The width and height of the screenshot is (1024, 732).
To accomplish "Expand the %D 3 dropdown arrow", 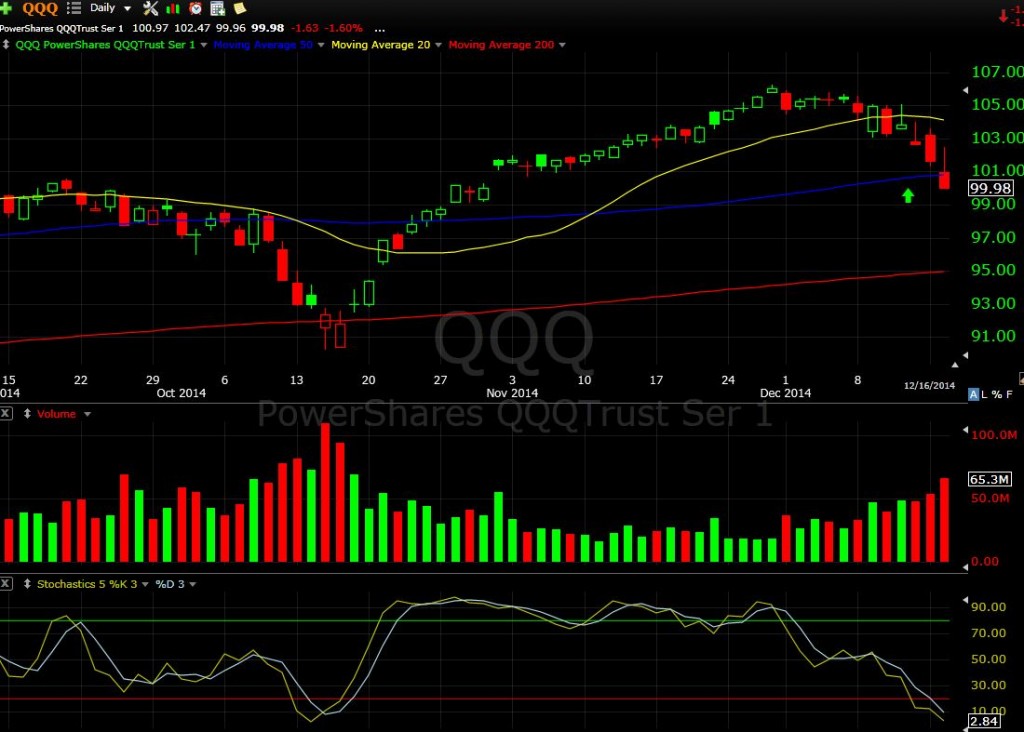I will 193,584.
